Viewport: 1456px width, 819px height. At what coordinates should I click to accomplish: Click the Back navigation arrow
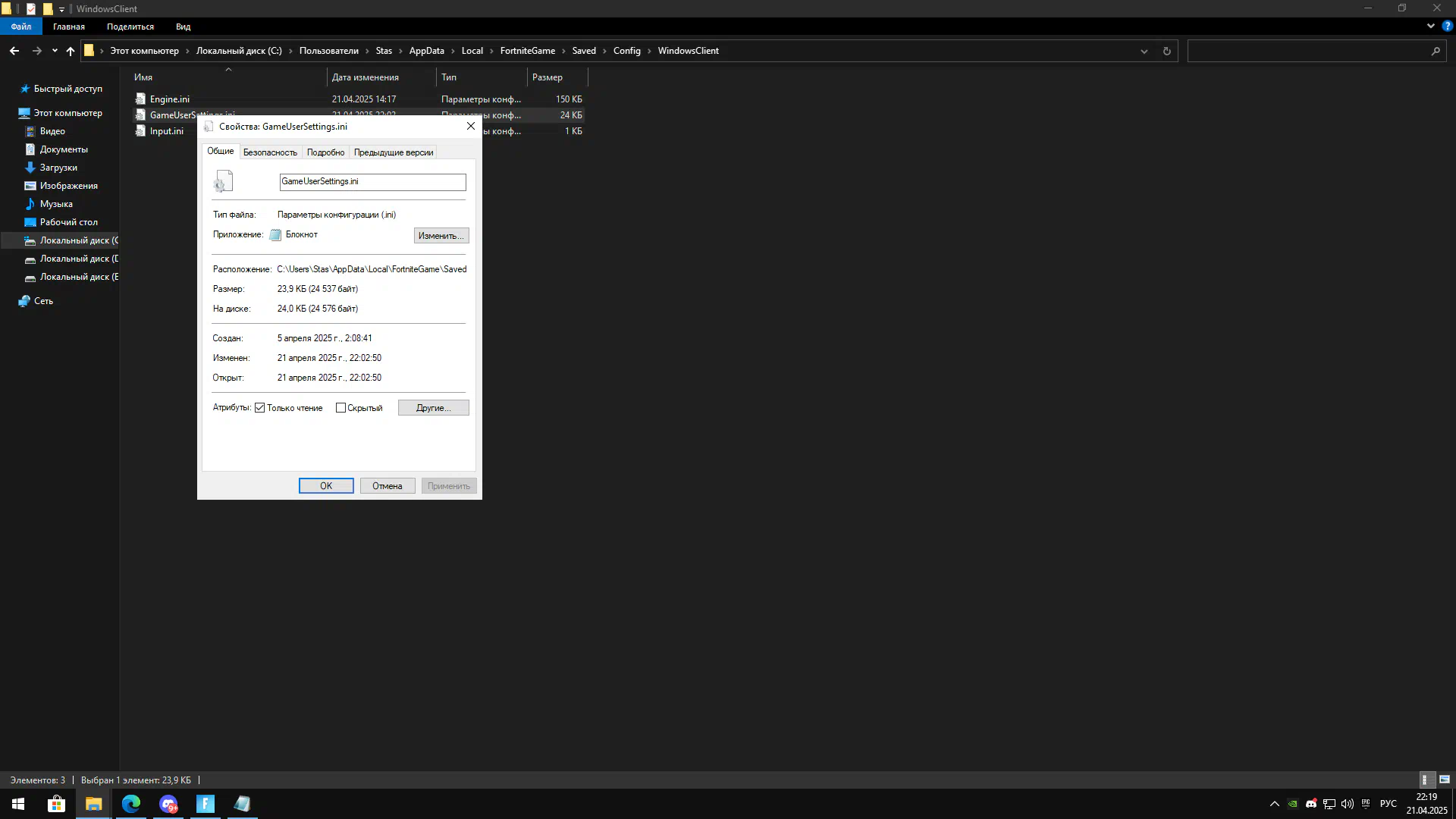(14, 51)
